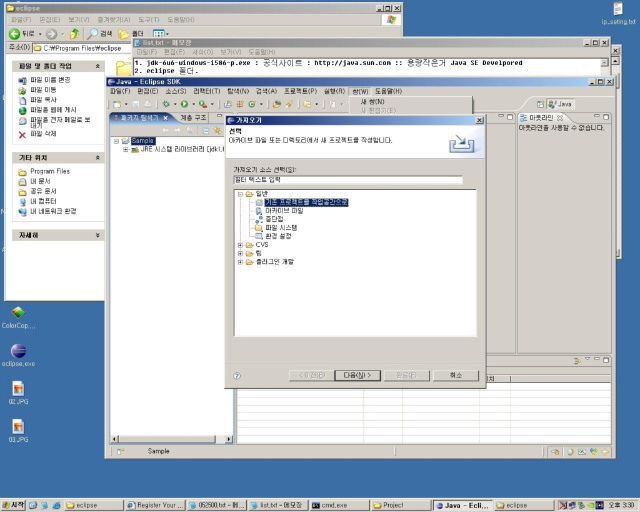This screenshot has height=512, width=640.
Task: Open the 소스(S) menu in Eclipse
Action: pos(176,91)
